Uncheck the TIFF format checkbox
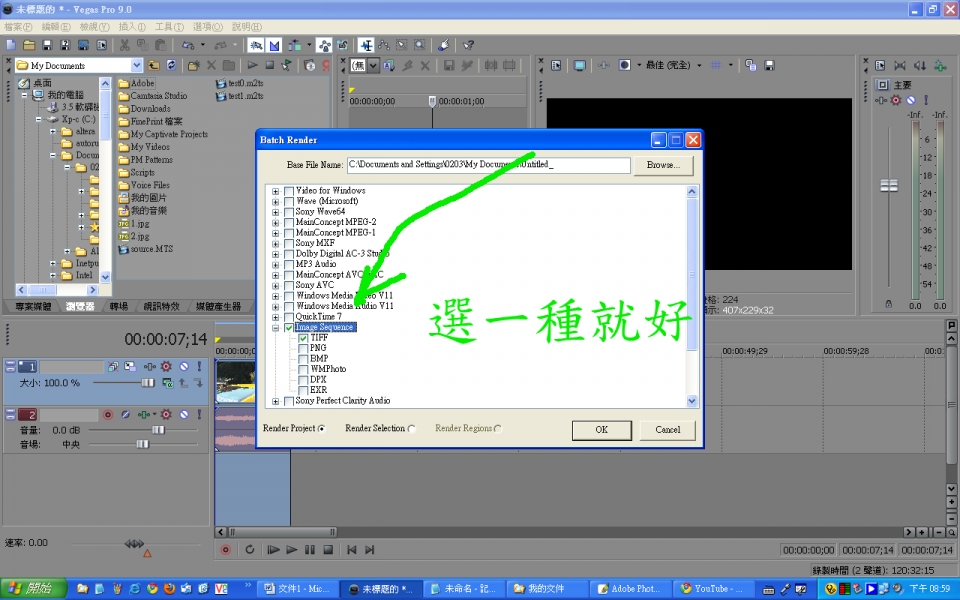The width and height of the screenshot is (960, 600). tap(303, 338)
